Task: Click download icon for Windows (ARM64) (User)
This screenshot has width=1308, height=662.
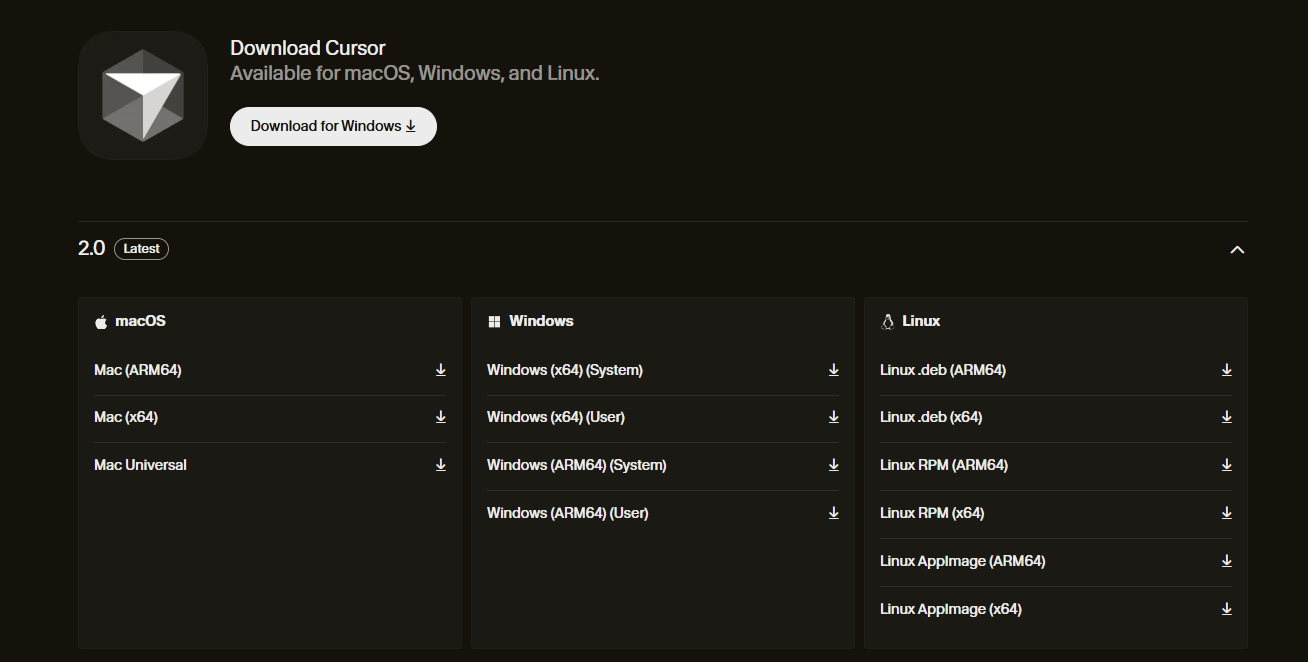Action: [833, 513]
